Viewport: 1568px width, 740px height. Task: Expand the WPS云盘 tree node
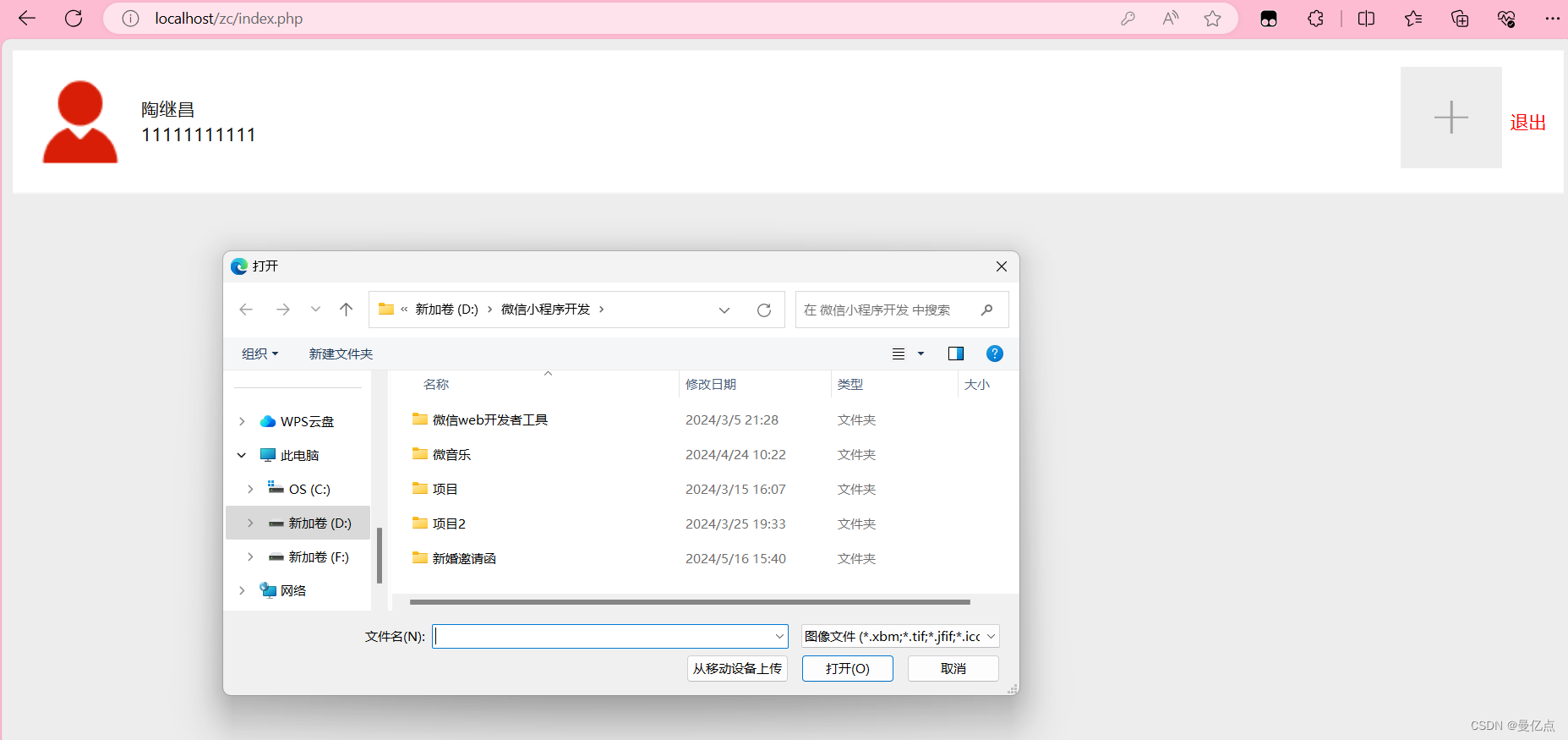tap(242, 422)
